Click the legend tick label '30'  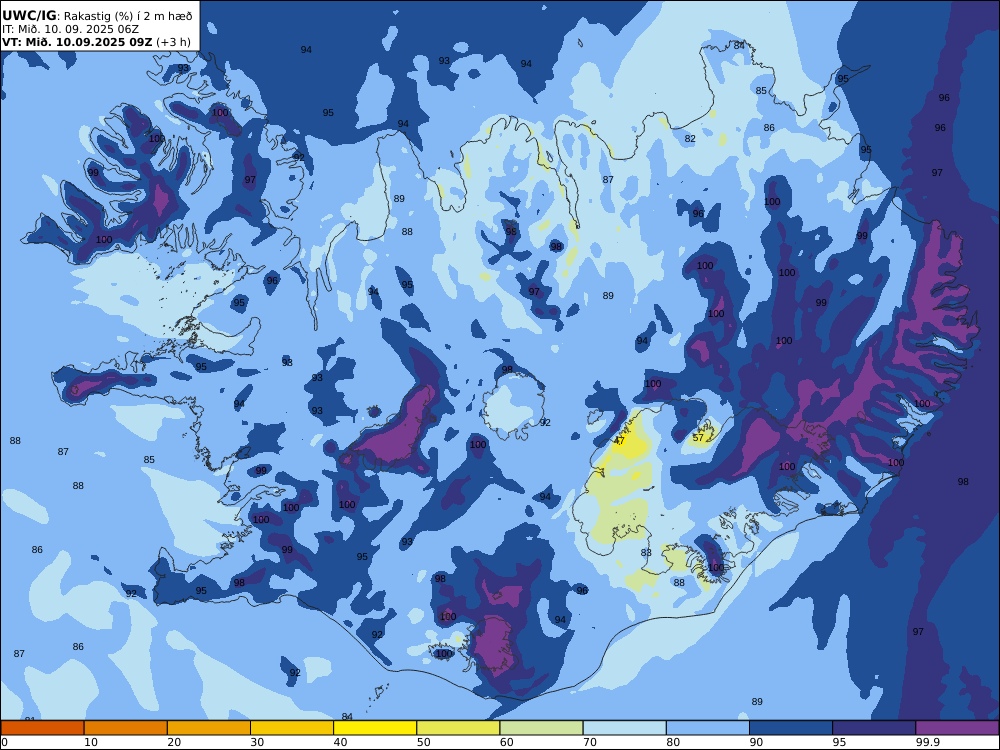(258, 742)
